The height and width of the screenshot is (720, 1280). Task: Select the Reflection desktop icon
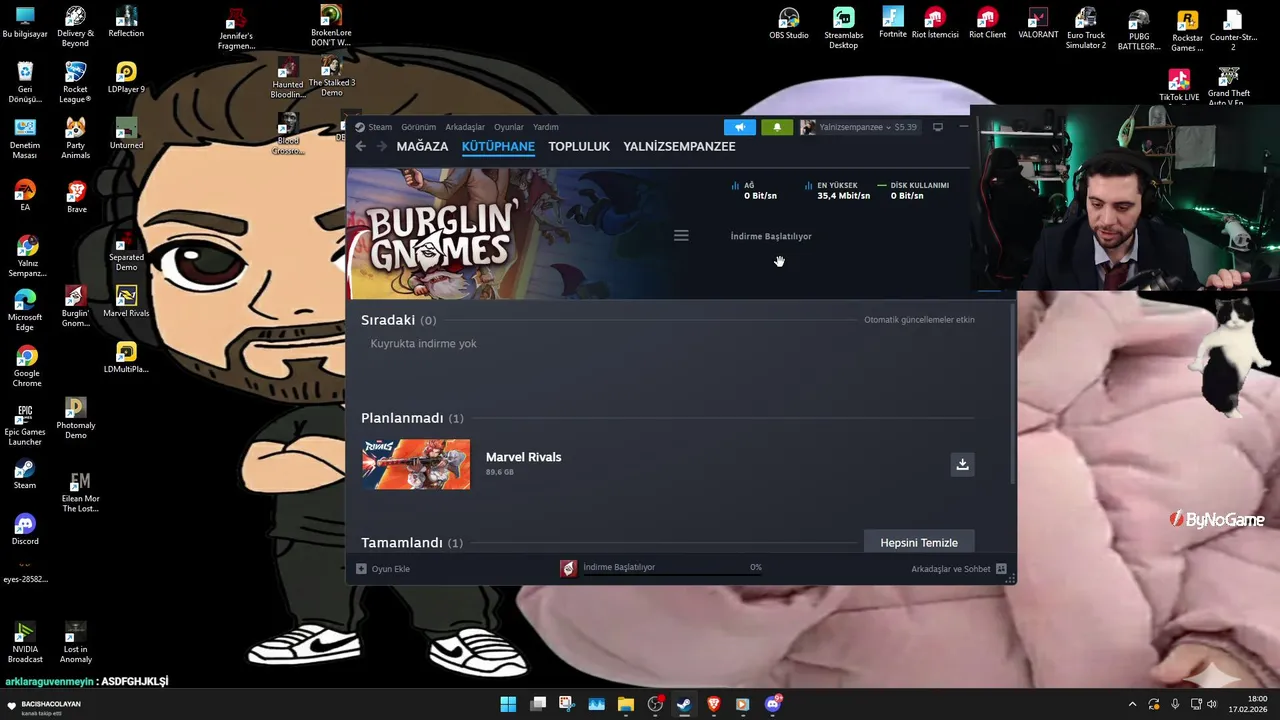coord(126,23)
